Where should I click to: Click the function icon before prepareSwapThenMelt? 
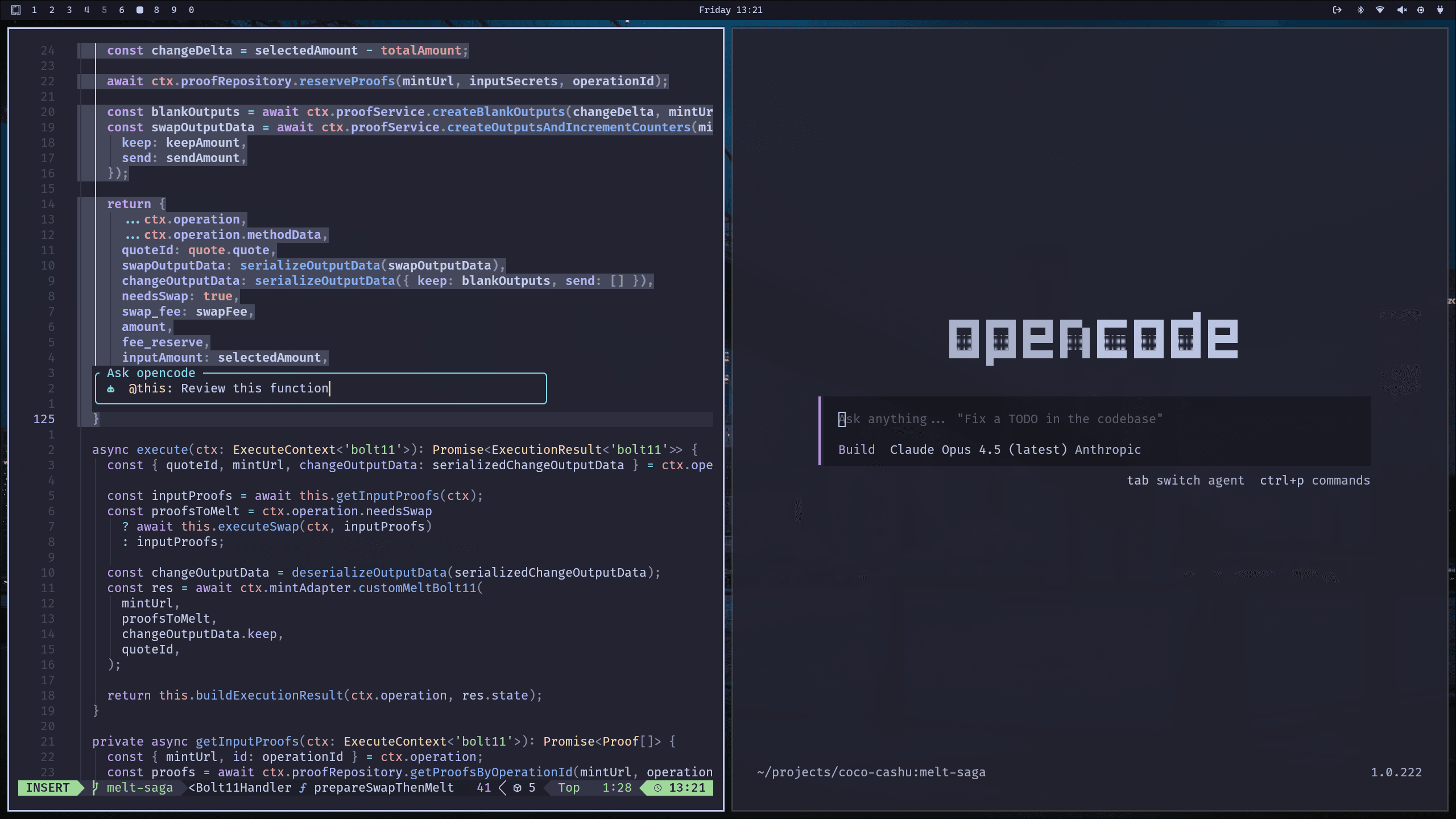point(303,788)
